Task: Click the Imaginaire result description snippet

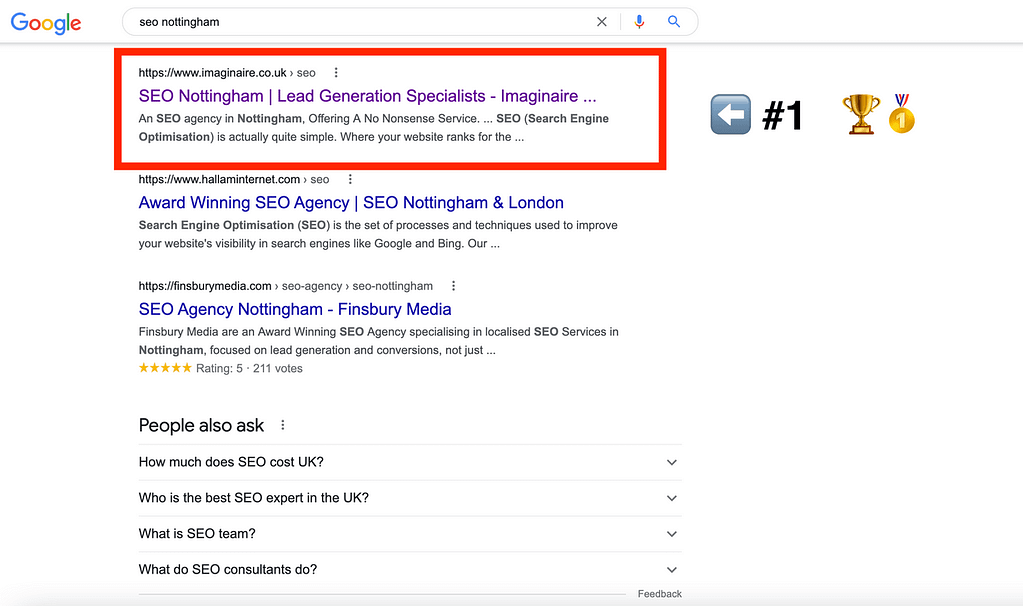Action: 373,128
